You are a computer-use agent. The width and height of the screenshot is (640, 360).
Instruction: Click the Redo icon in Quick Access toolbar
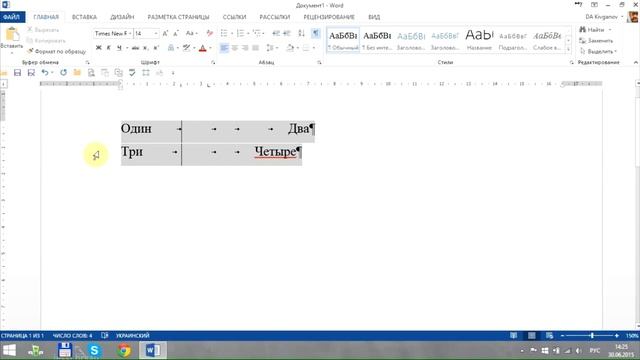coord(63,73)
